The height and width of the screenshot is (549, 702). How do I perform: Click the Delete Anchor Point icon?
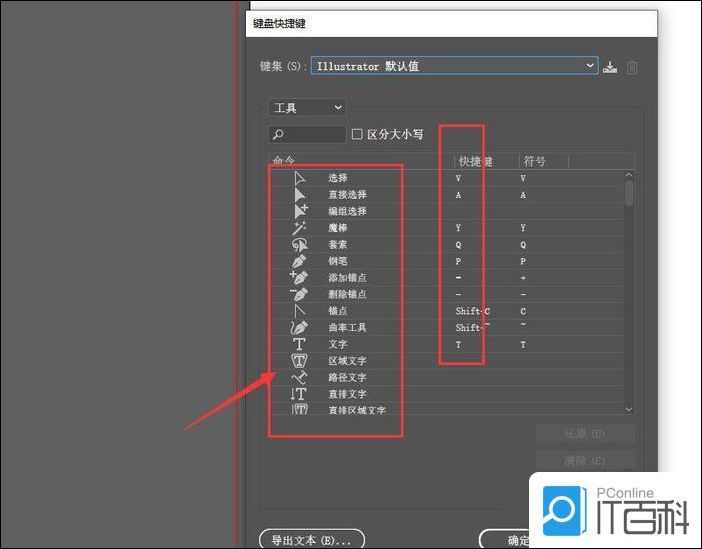(299, 294)
